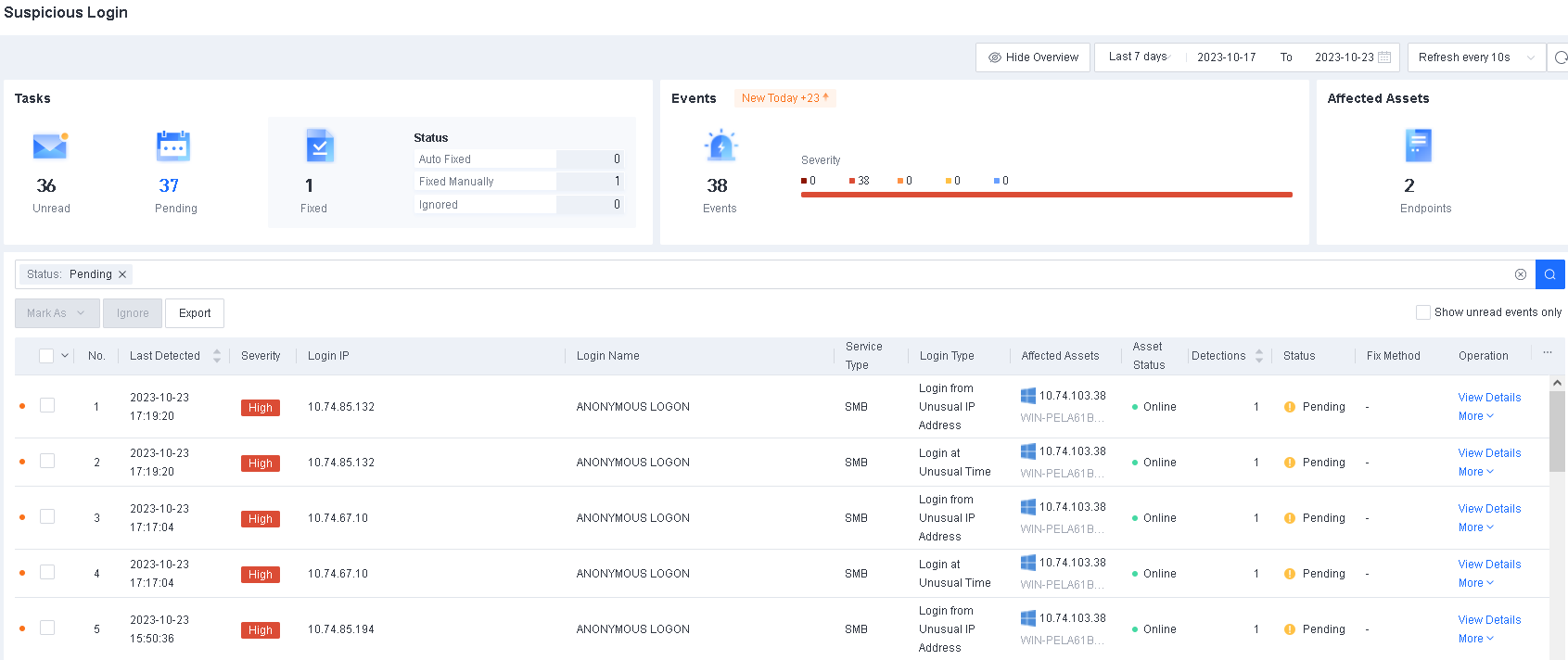1568x660 pixels.
Task: Click the Events alarm siren icon
Action: click(x=720, y=146)
